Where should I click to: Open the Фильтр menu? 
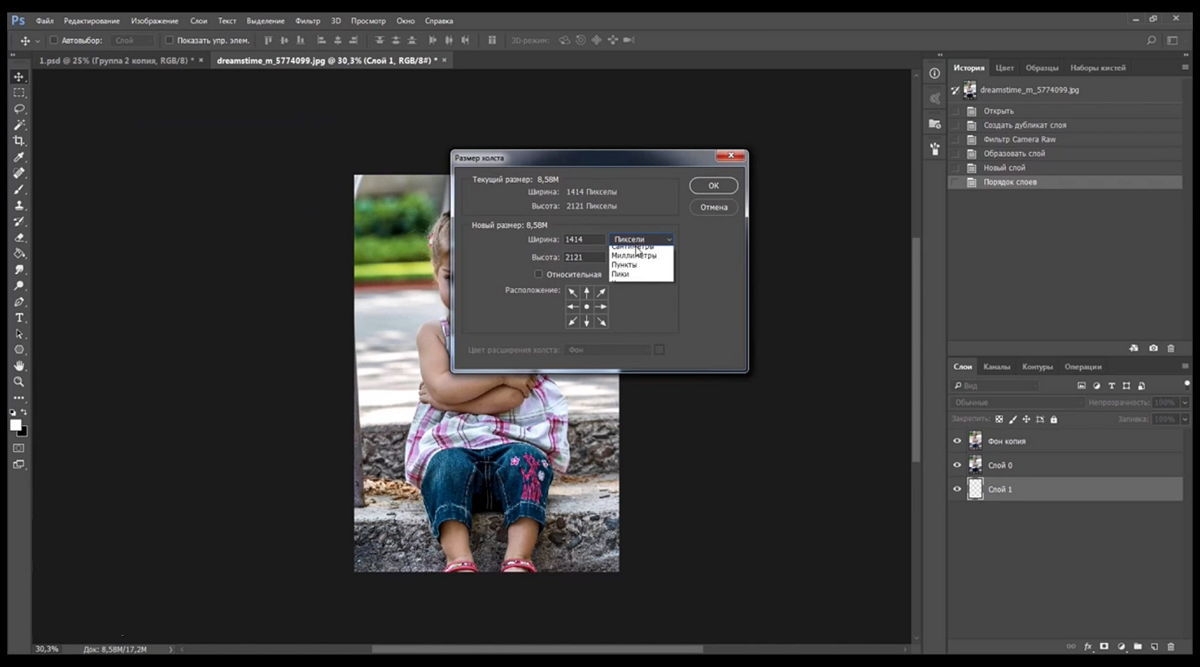(308, 20)
